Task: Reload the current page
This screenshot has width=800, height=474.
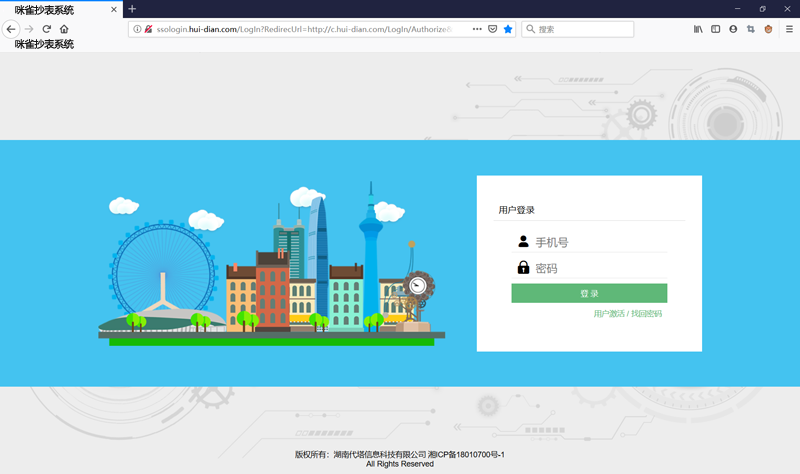Action: point(46,30)
